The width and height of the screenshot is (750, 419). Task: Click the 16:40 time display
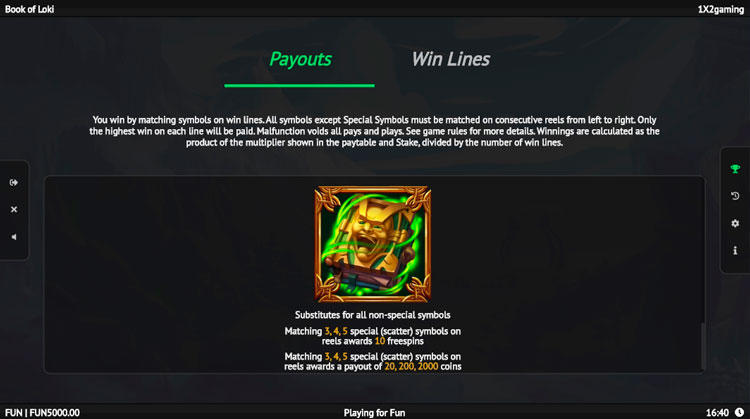coord(717,412)
